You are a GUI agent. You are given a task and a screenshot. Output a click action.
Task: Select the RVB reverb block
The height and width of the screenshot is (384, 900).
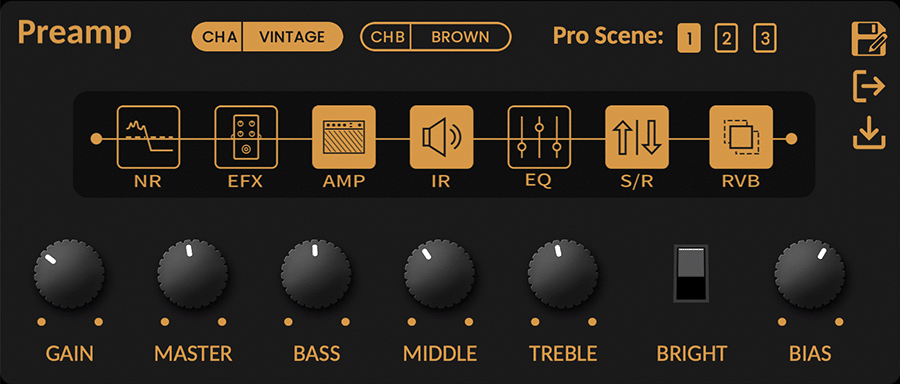pos(741,137)
